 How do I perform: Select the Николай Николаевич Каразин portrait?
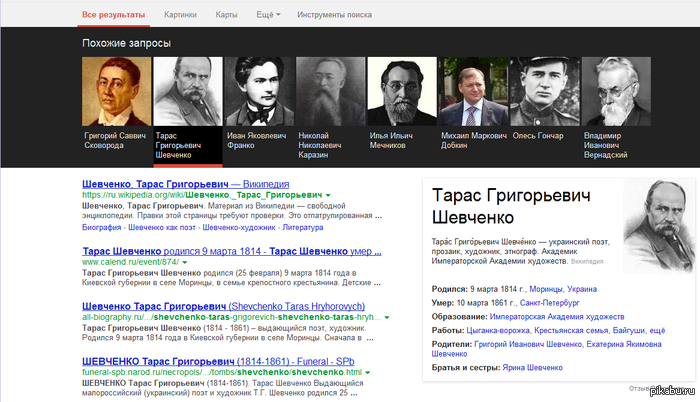(331, 91)
